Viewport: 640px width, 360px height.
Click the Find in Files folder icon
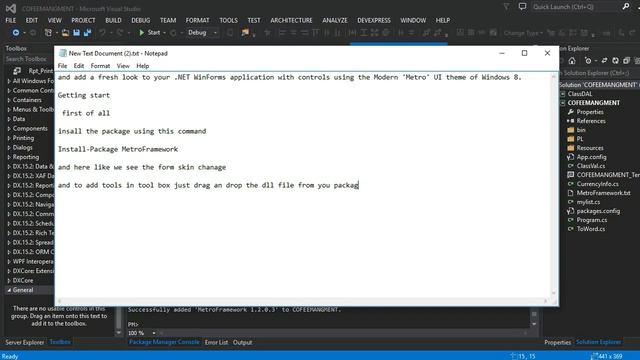pos(245,33)
